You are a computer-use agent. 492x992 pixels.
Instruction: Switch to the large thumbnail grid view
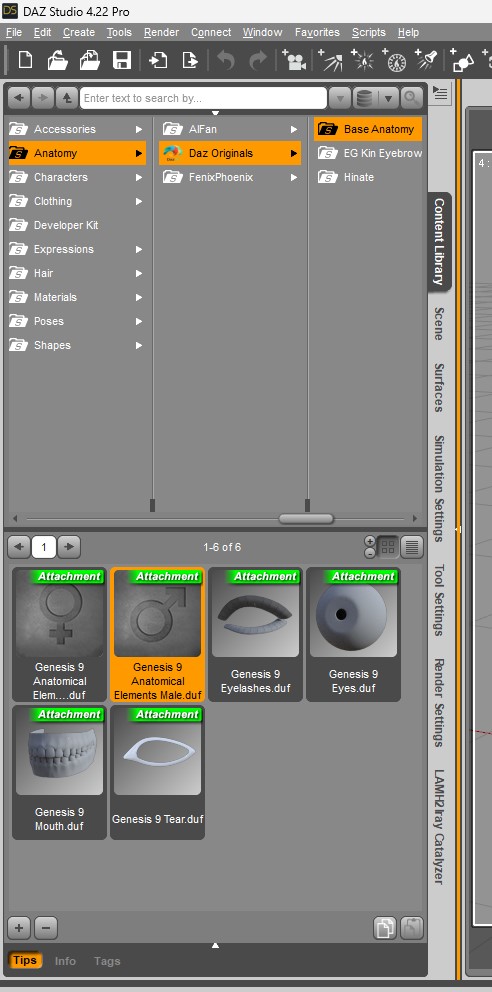[388, 547]
